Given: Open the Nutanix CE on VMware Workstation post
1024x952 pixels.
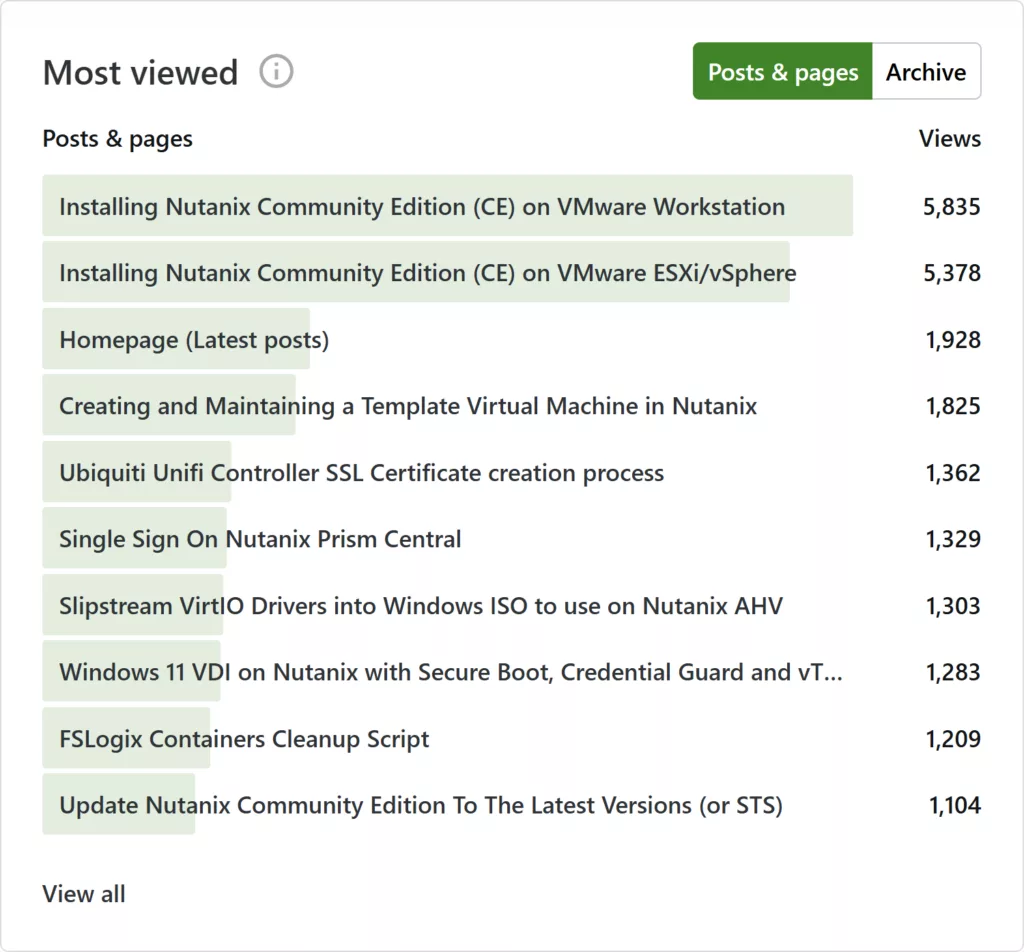Looking at the screenshot, I should click(421, 207).
